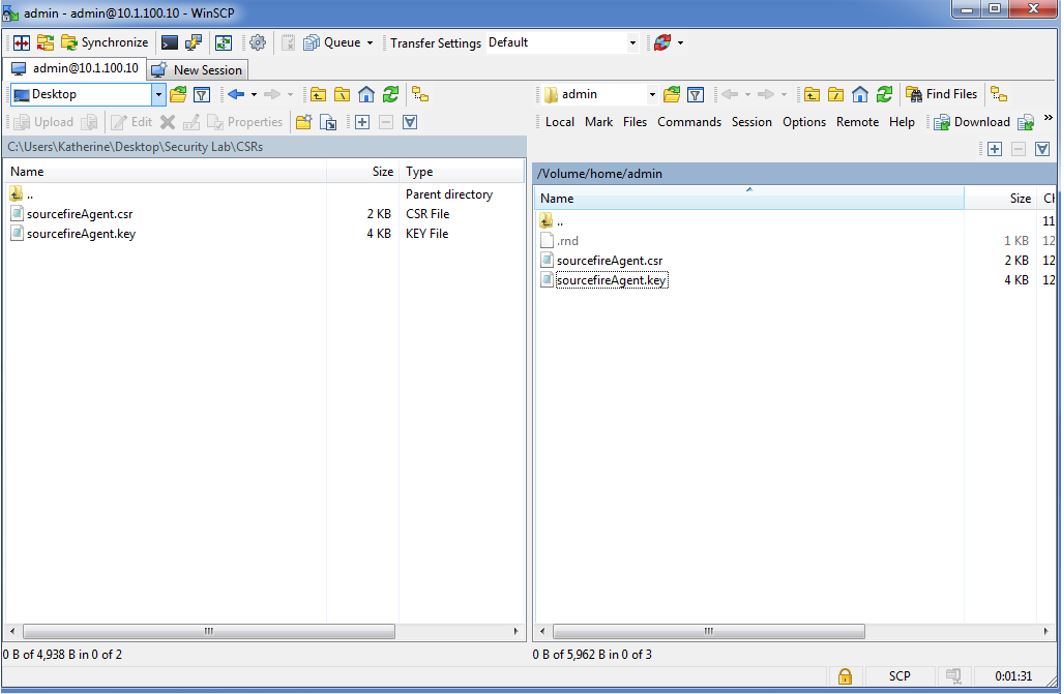The height and width of the screenshot is (694, 1064).
Task: Sort local panel by Type column
Action: (x=462, y=172)
